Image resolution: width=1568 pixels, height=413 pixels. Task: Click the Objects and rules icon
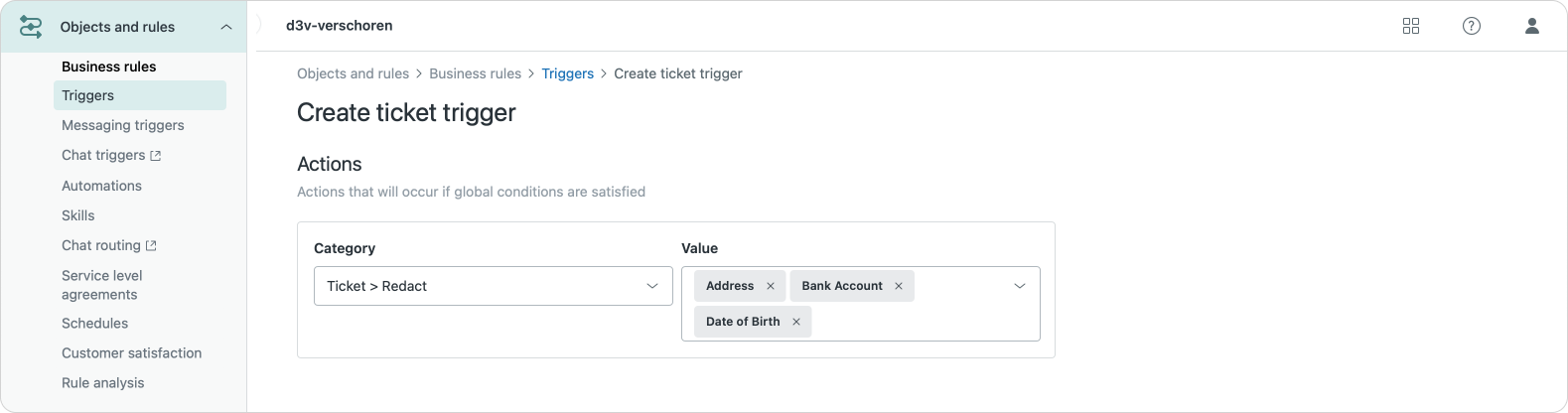[31, 27]
